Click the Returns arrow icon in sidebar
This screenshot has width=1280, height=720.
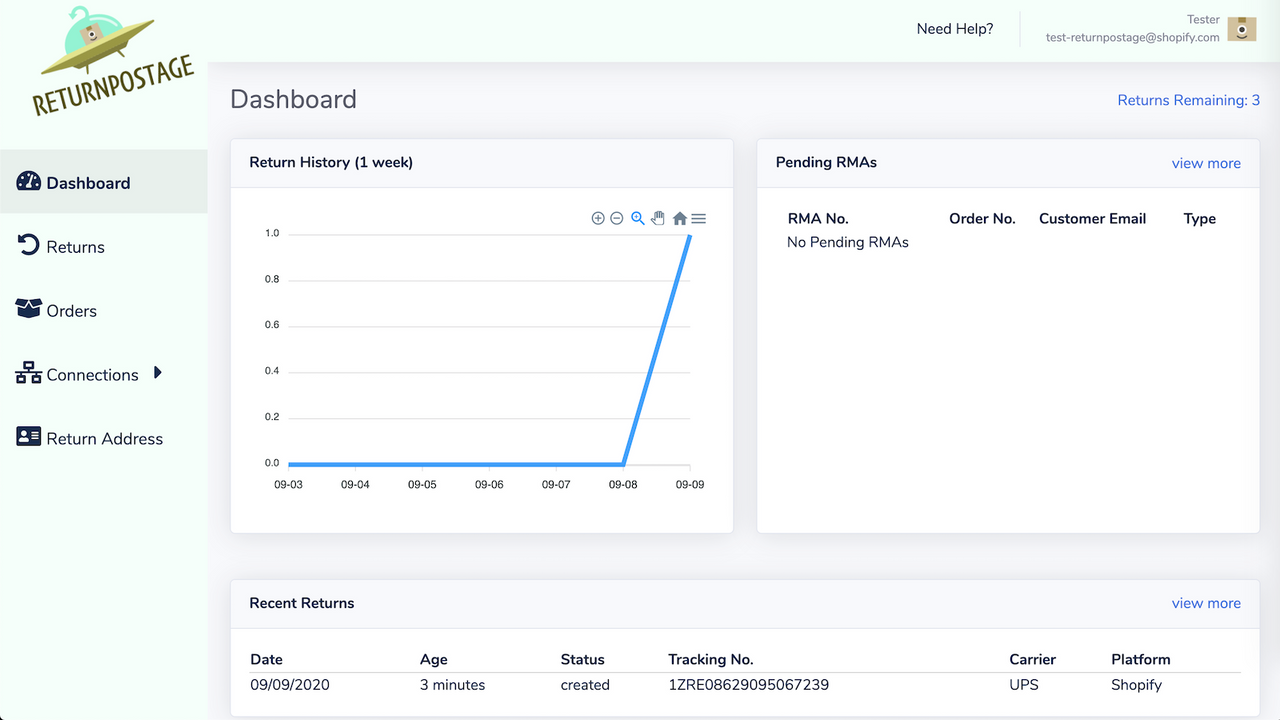[27, 246]
